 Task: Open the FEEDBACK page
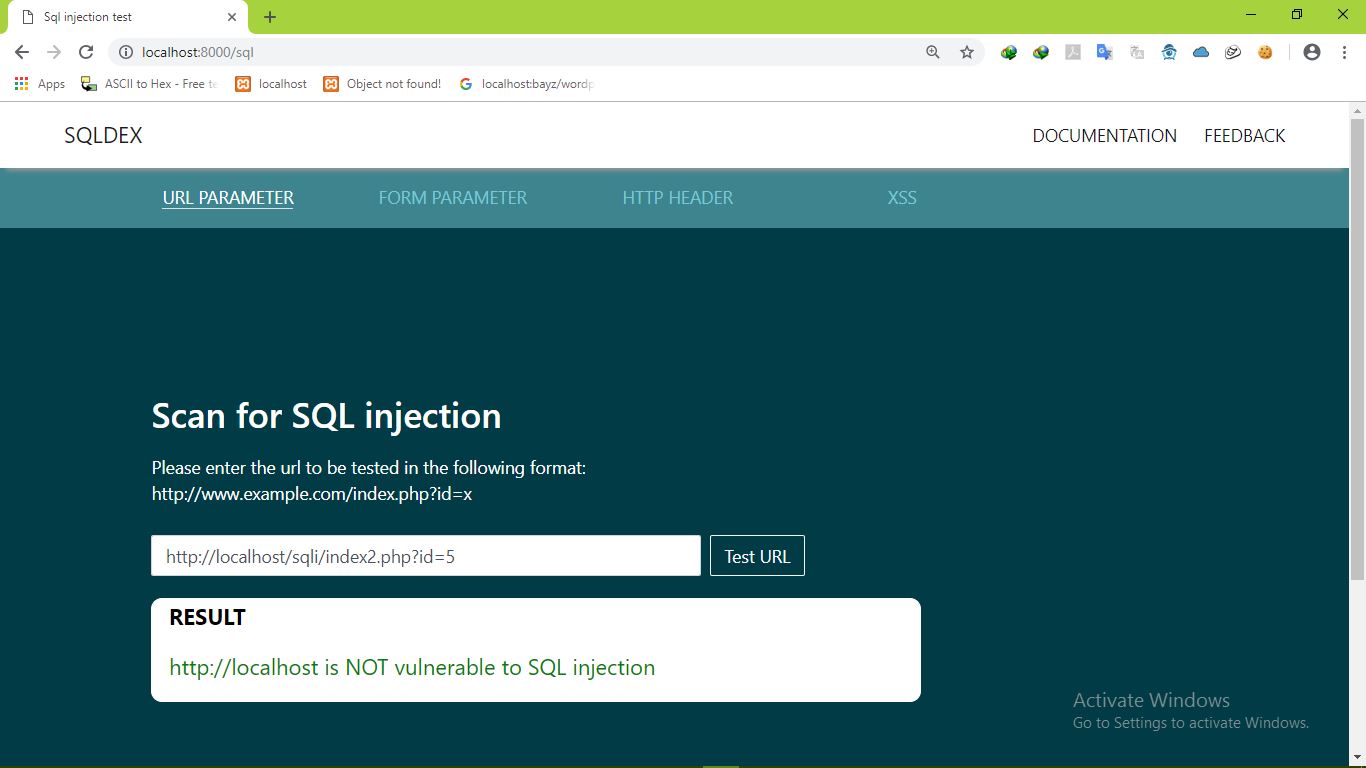pos(1244,135)
